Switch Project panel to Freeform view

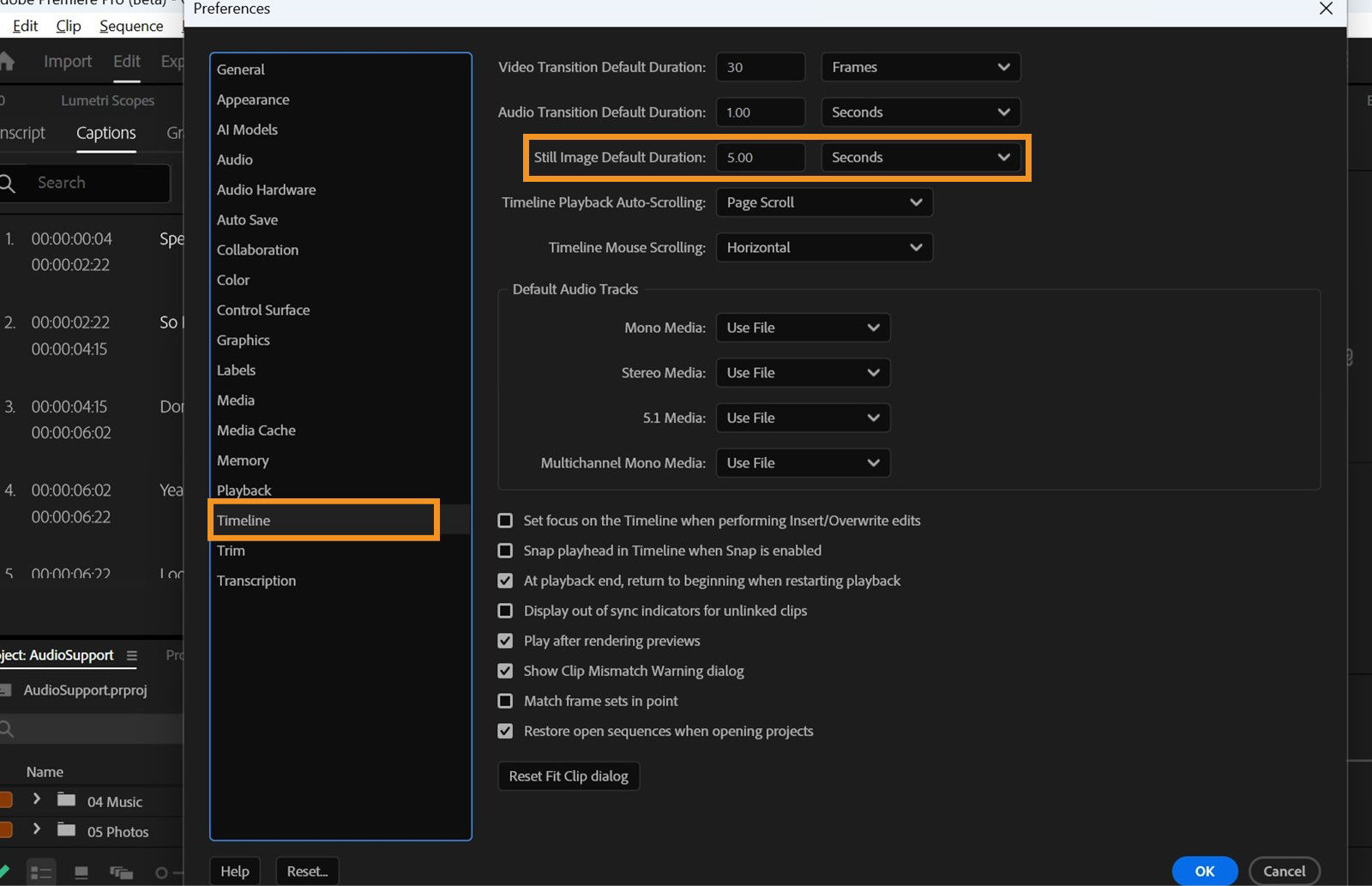pyautogui.click(x=121, y=871)
